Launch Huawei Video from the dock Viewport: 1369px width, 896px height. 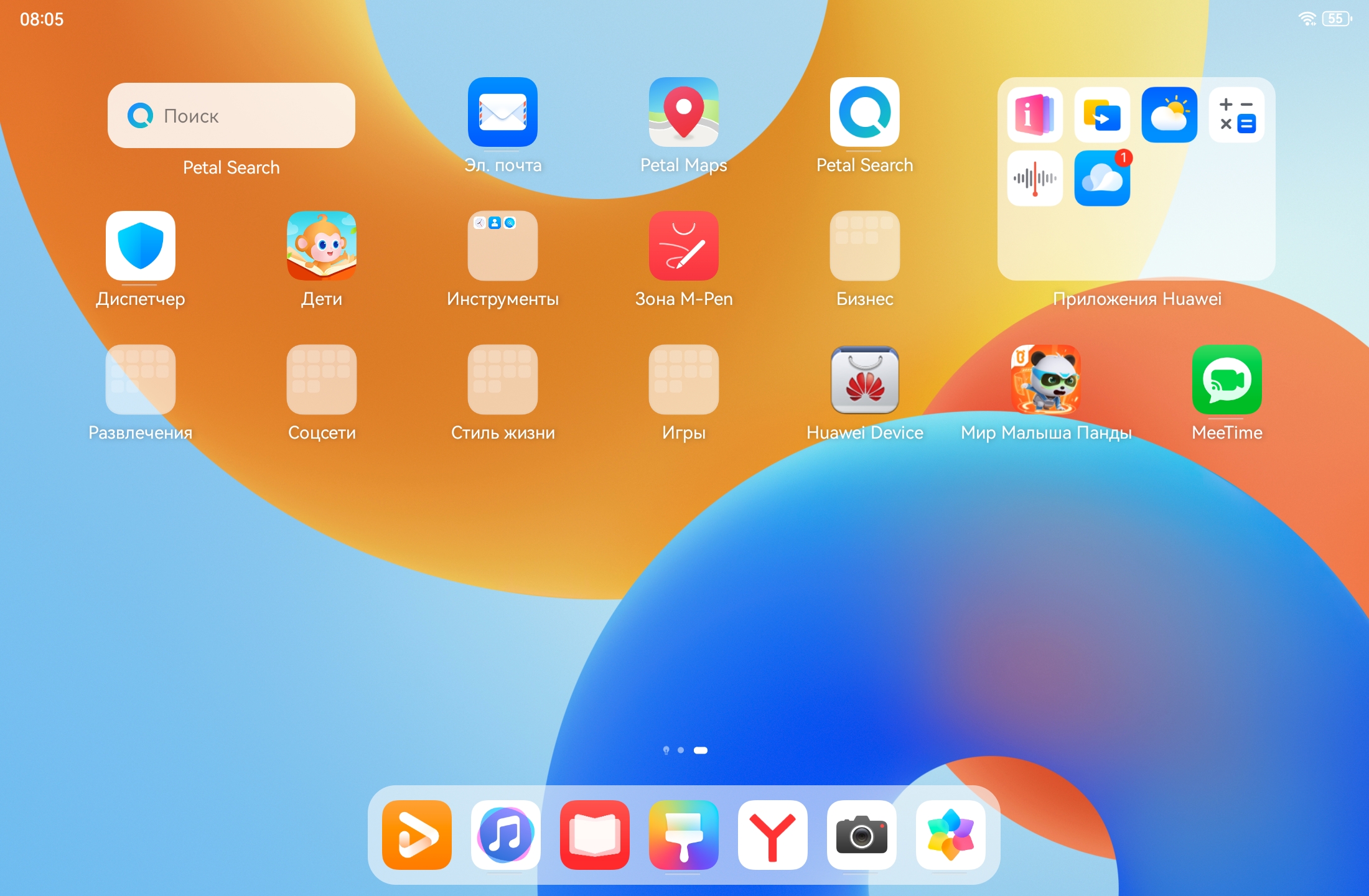[417, 835]
